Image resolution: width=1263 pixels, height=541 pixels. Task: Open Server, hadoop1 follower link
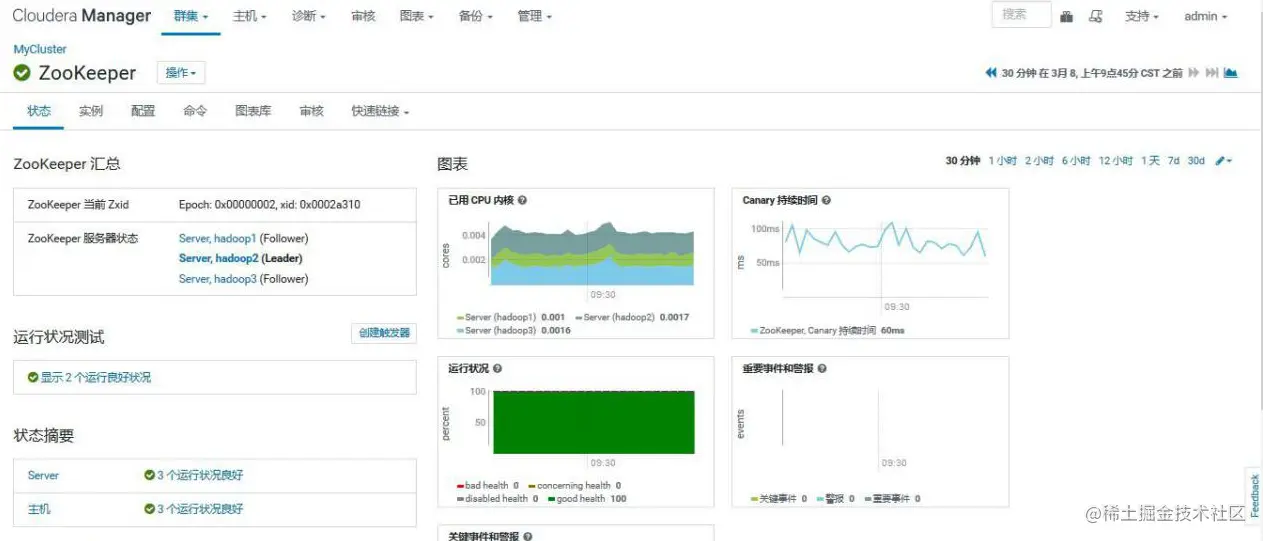(x=218, y=238)
